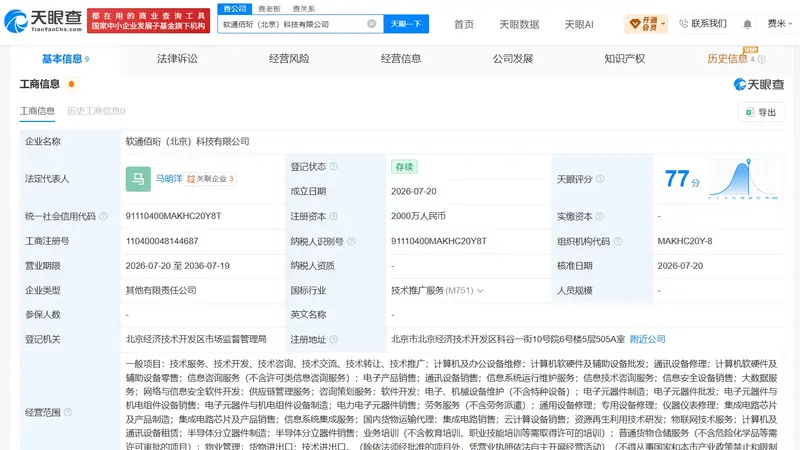This screenshot has width=800, height=450.
Task: Click the phone icon beside 联系我们
Action: click(683, 23)
